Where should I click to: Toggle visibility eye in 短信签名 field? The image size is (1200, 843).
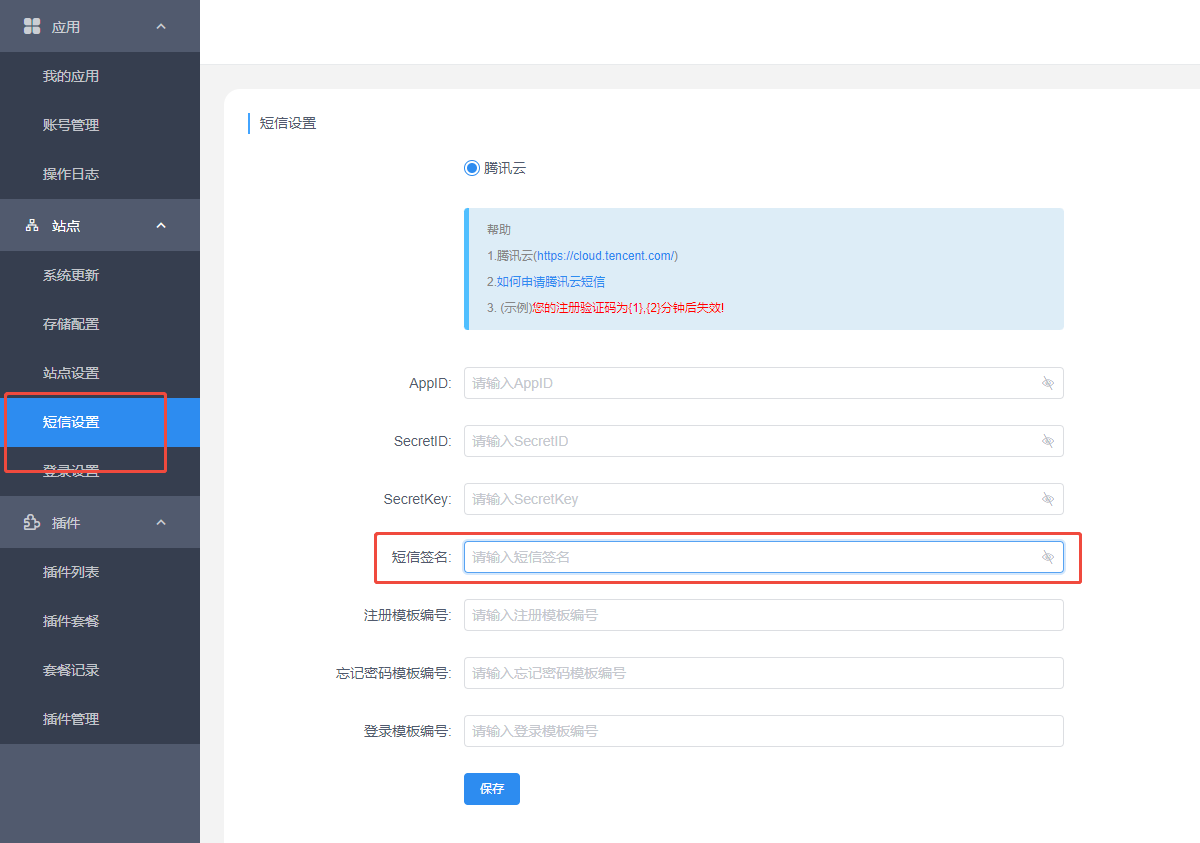click(x=1048, y=557)
